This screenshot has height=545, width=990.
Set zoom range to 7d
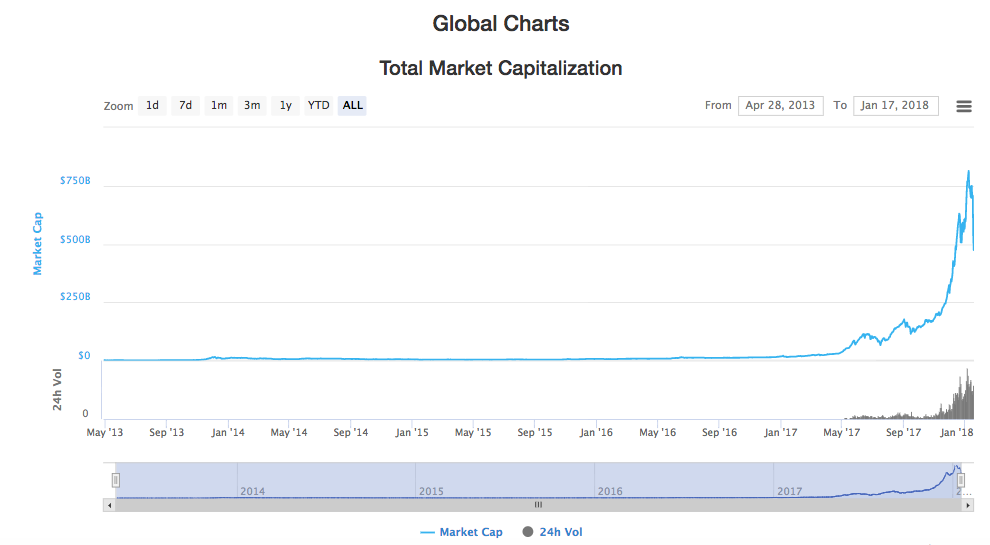[x=185, y=105]
